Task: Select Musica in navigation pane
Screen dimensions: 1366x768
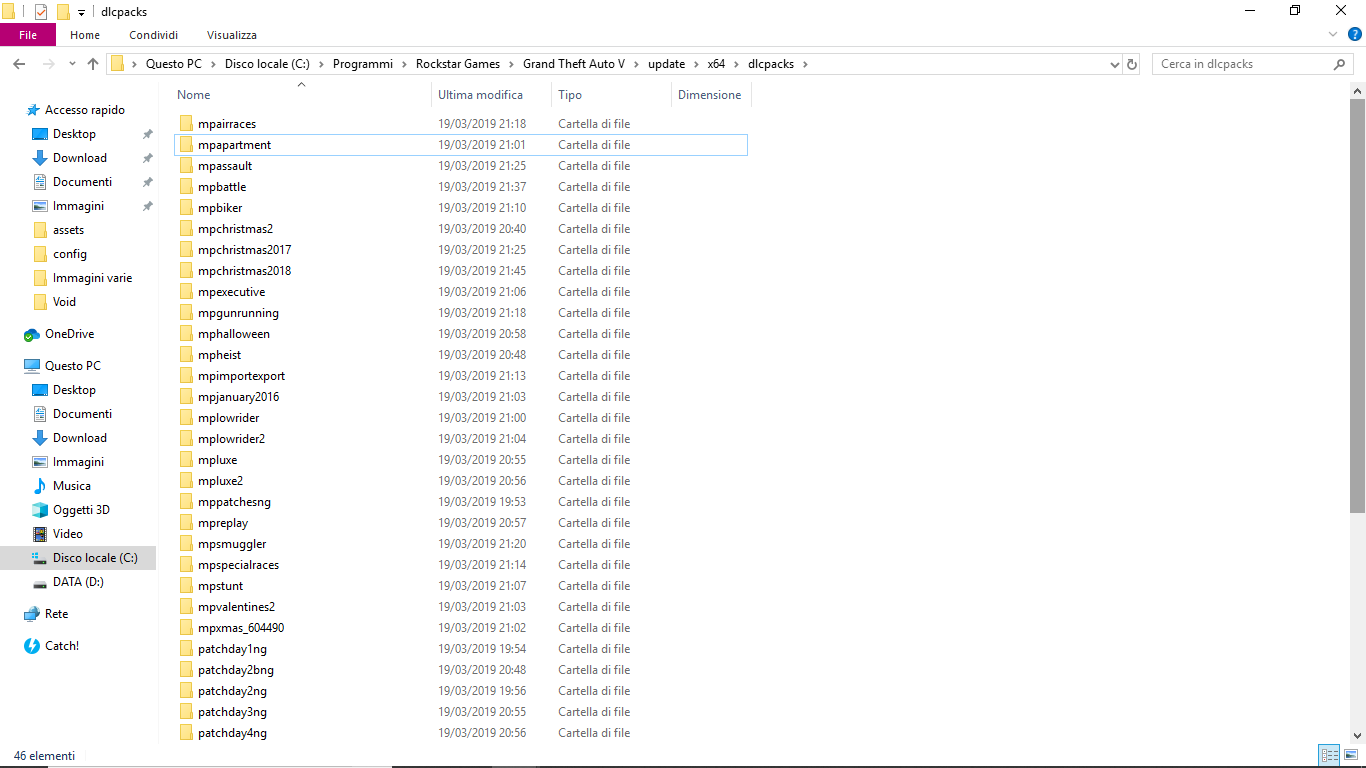Action: click(x=72, y=486)
